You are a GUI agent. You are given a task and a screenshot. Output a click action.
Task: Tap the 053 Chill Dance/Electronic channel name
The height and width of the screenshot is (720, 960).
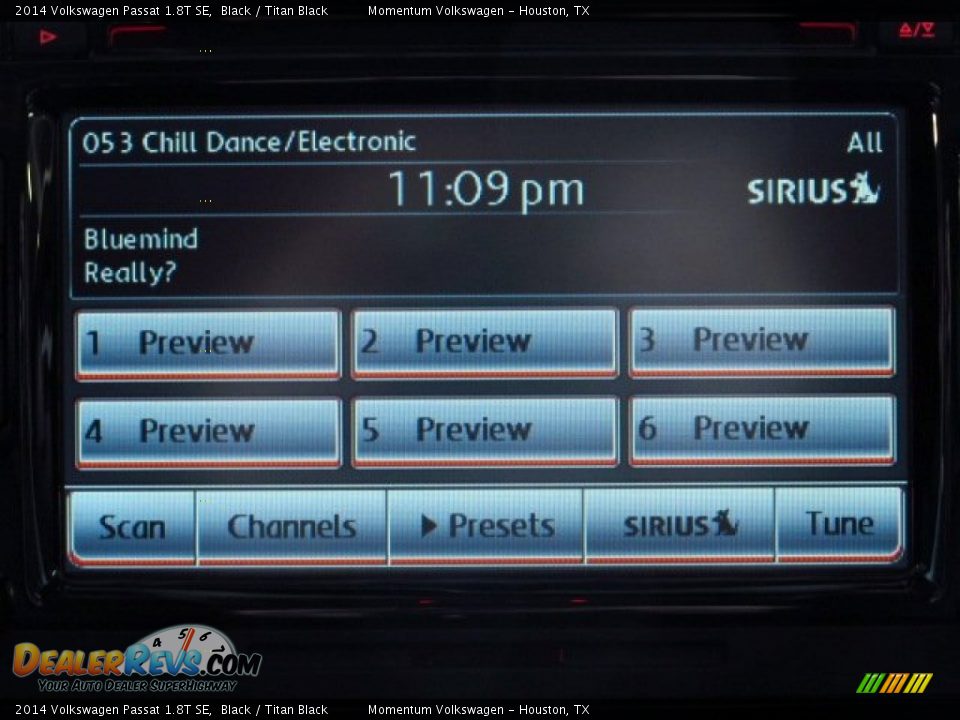point(248,142)
